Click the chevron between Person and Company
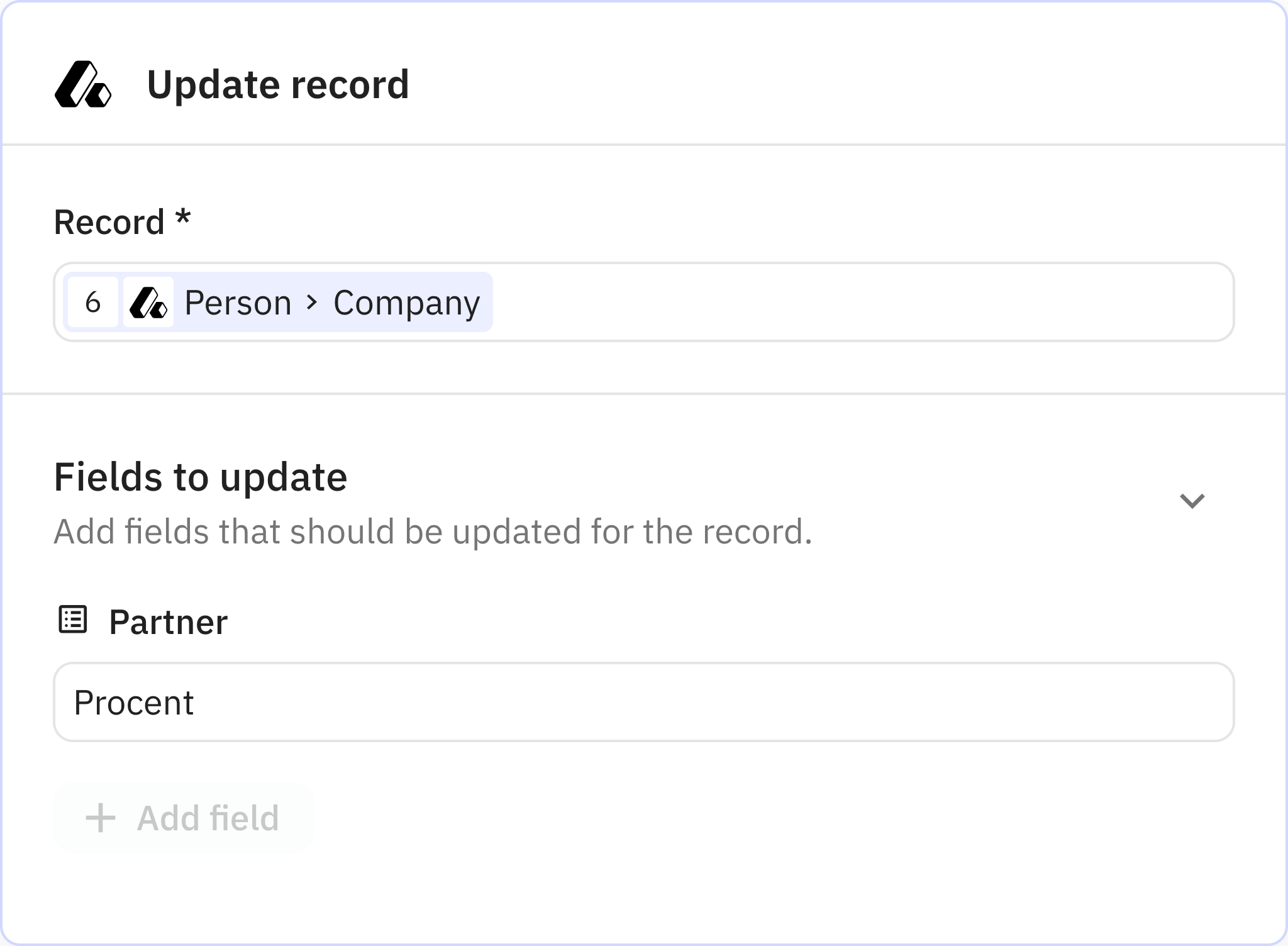This screenshot has height=946, width=1288. [313, 303]
